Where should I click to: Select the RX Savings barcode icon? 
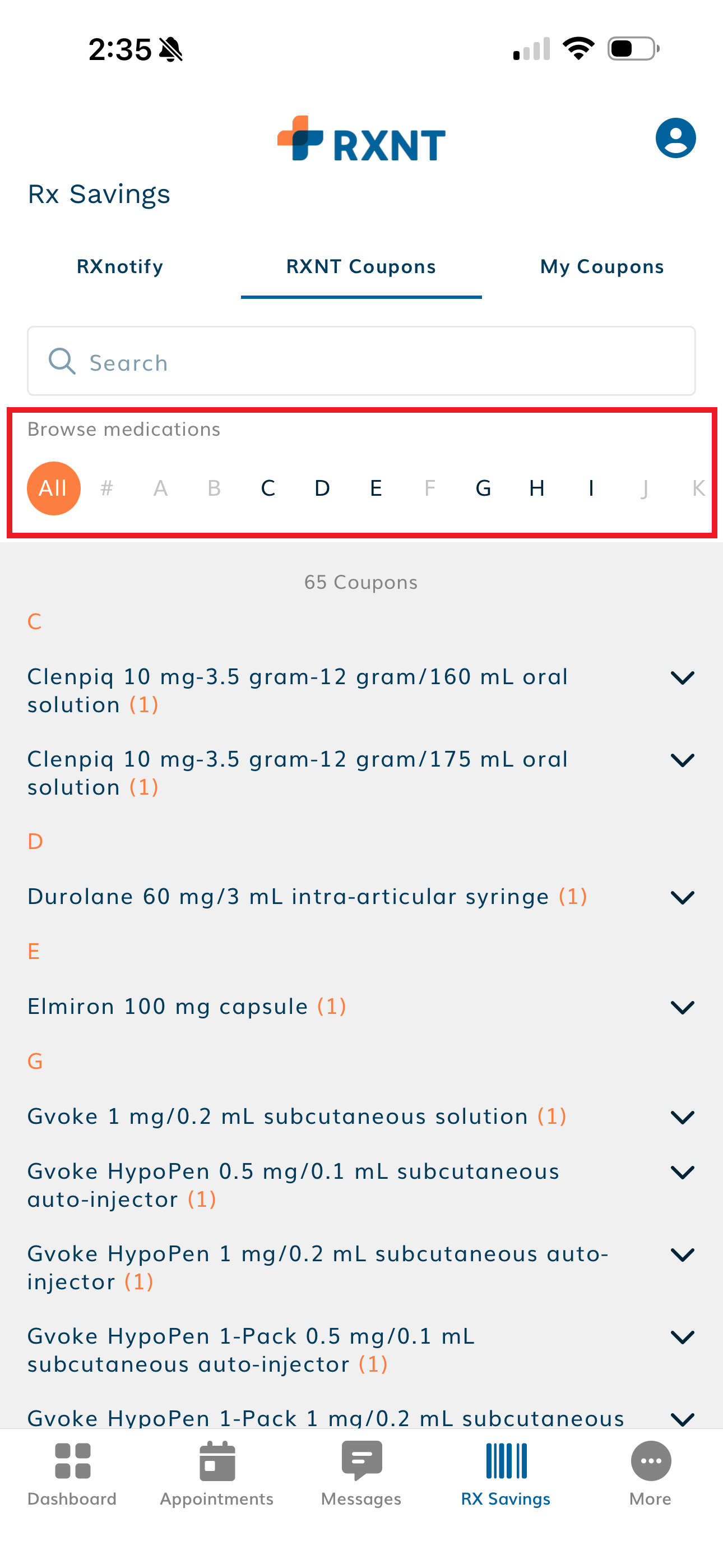click(x=506, y=1460)
